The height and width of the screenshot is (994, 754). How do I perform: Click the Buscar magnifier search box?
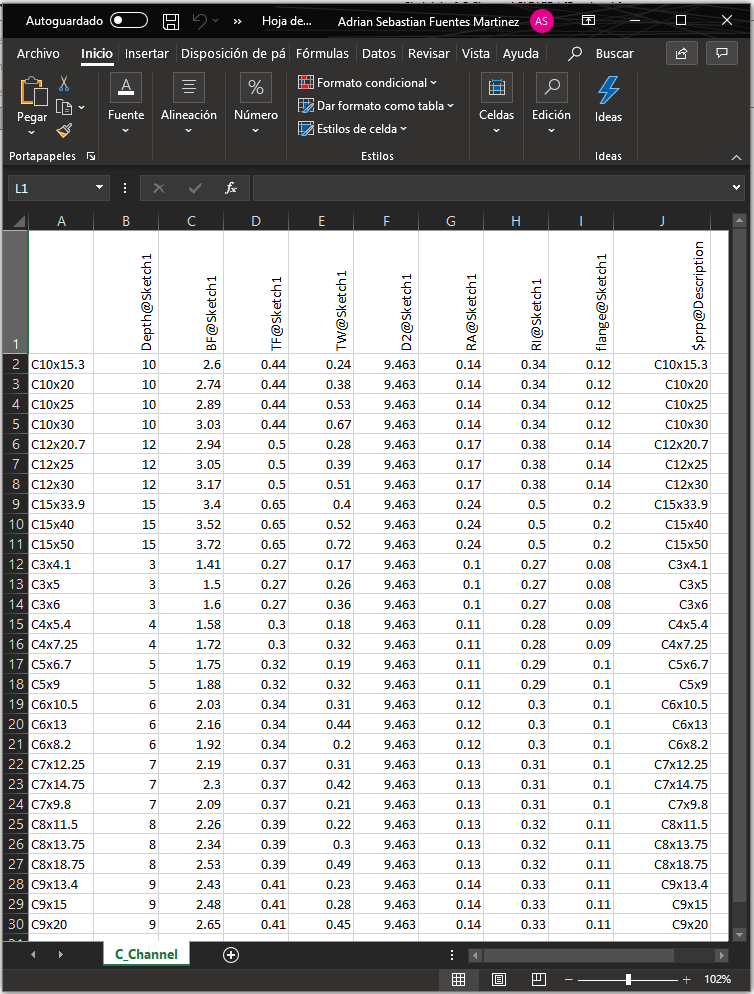(x=601, y=54)
